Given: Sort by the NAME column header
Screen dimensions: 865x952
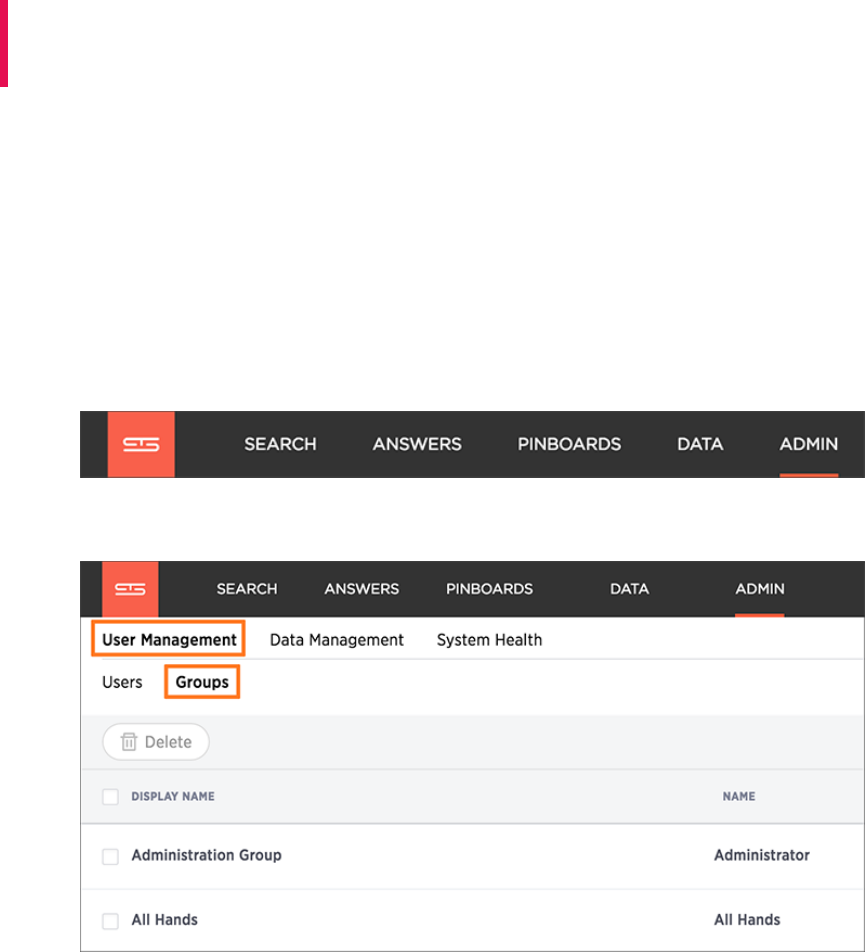Looking at the screenshot, I should point(739,797).
